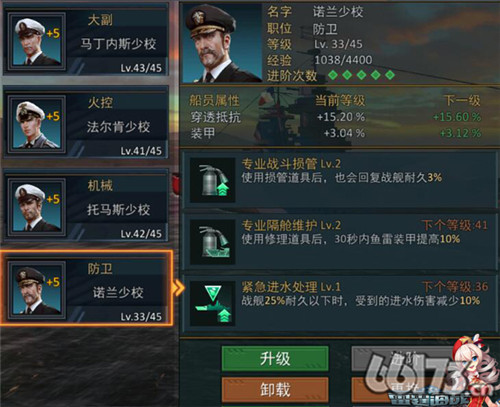Click the green 升级 button
The width and height of the screenshot is (500, 407).
coord(275,359)
